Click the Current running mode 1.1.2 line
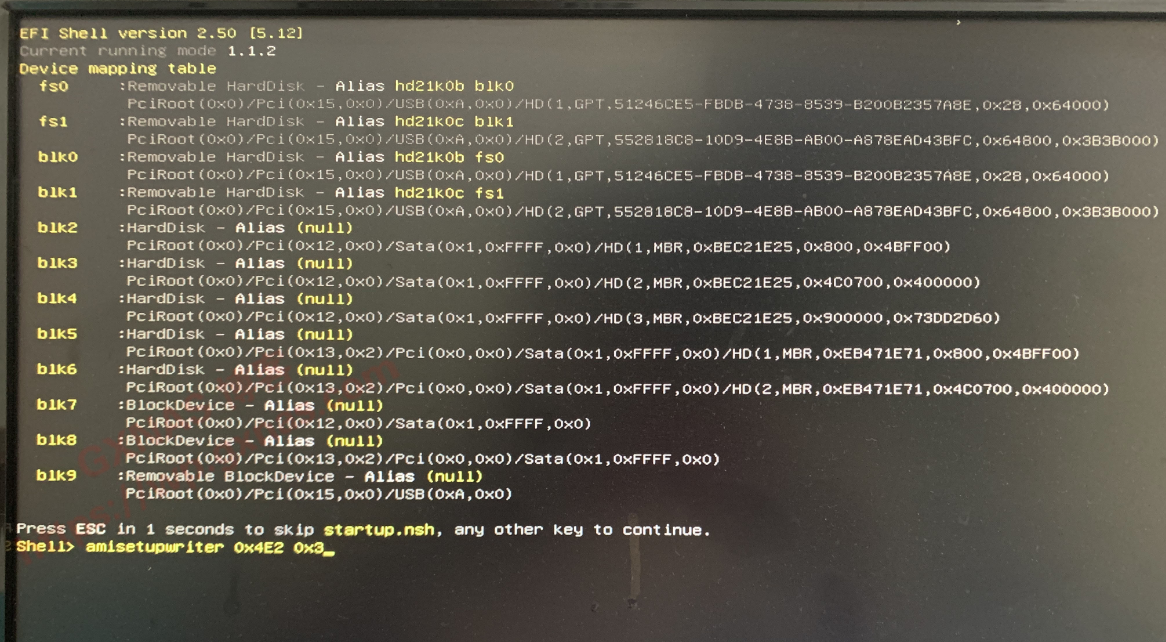The image size is (1166, 642). 147,50
